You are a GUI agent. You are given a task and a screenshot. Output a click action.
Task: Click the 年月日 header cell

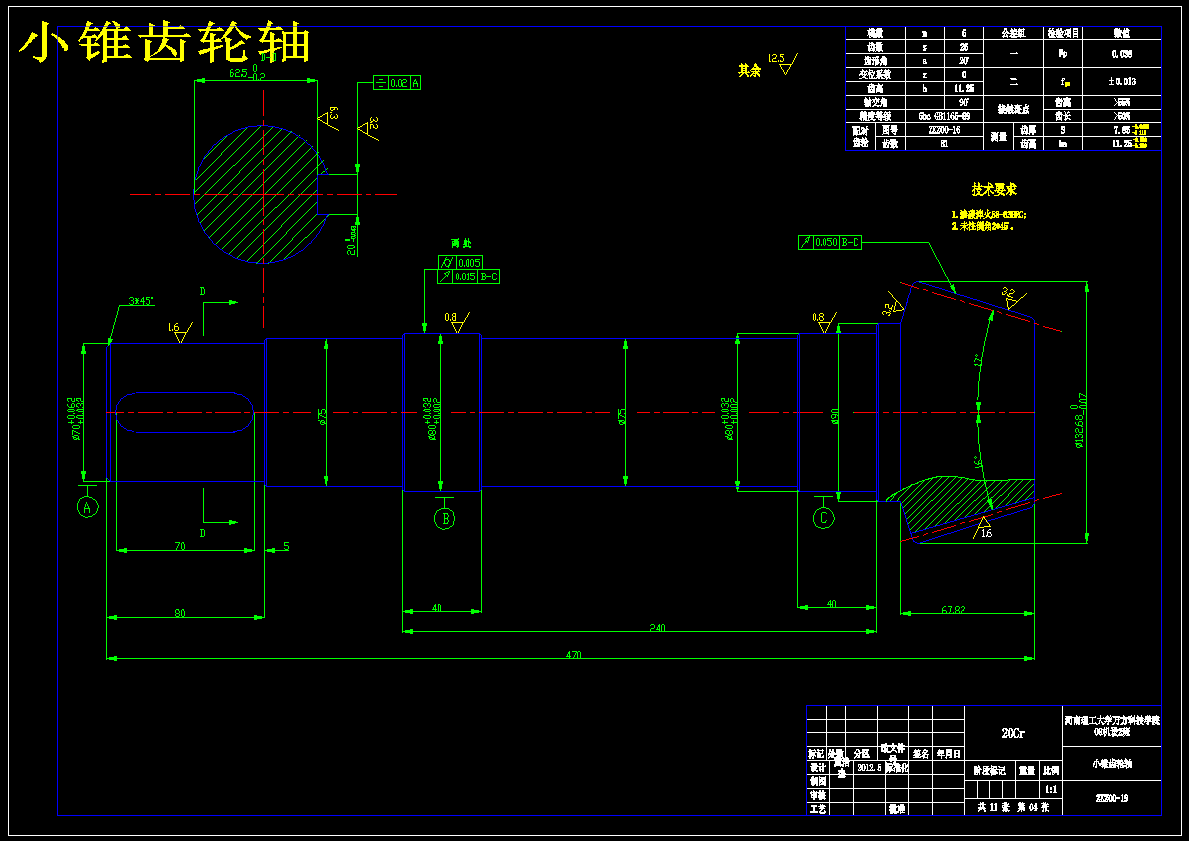[x=948, y=755]
